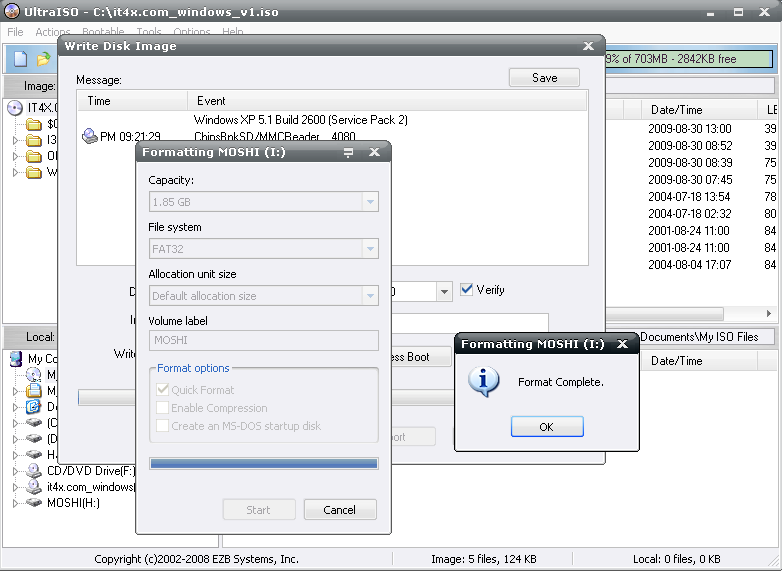Screen dimensions: 782x571
Task: Click the Windows XP 5.1 Build 2600 message row
Action: [301, 120]
